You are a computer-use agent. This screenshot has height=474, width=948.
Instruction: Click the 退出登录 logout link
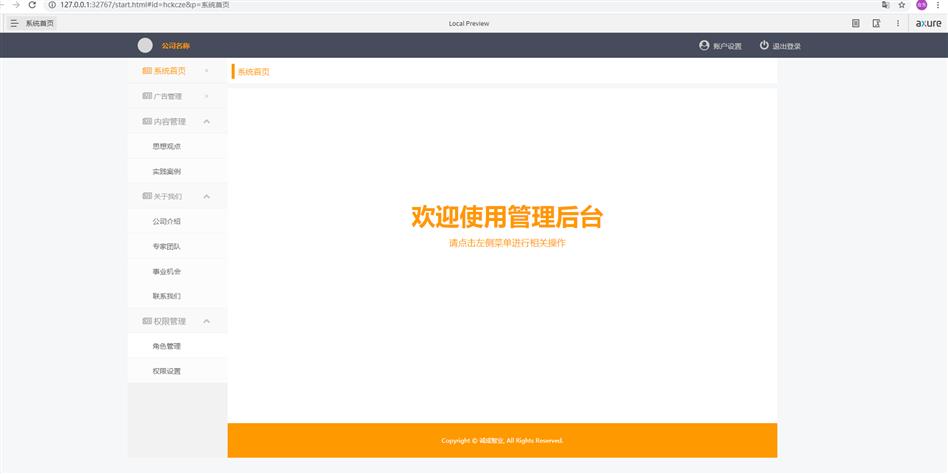click(786, 46)
